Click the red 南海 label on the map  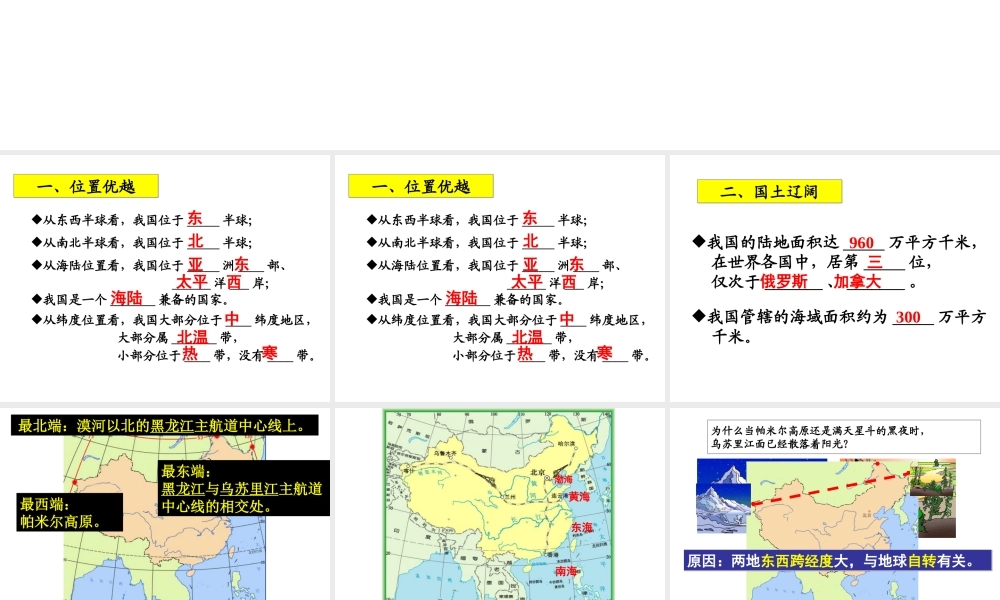click(566, 571)
